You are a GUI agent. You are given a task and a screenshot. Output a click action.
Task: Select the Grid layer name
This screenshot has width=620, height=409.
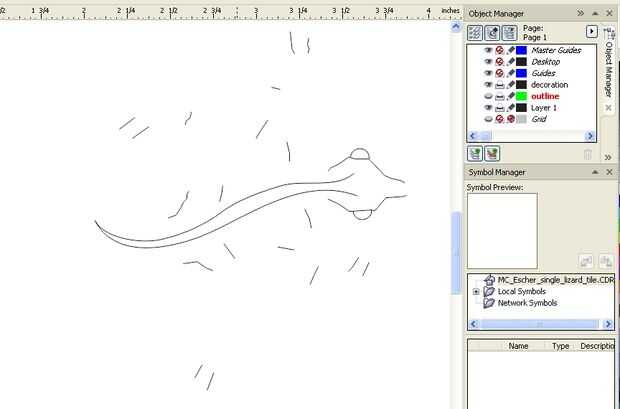pyautogui.click(x=539, y=119)
